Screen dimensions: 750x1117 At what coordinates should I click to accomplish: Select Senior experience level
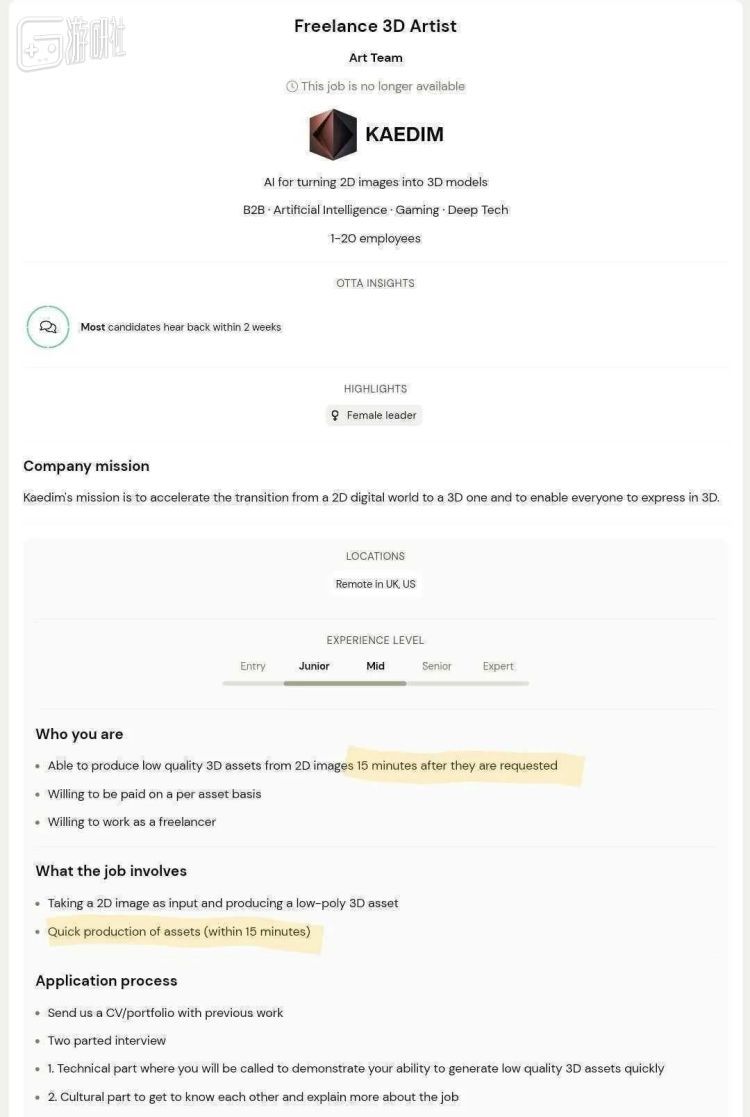point(437,666)
